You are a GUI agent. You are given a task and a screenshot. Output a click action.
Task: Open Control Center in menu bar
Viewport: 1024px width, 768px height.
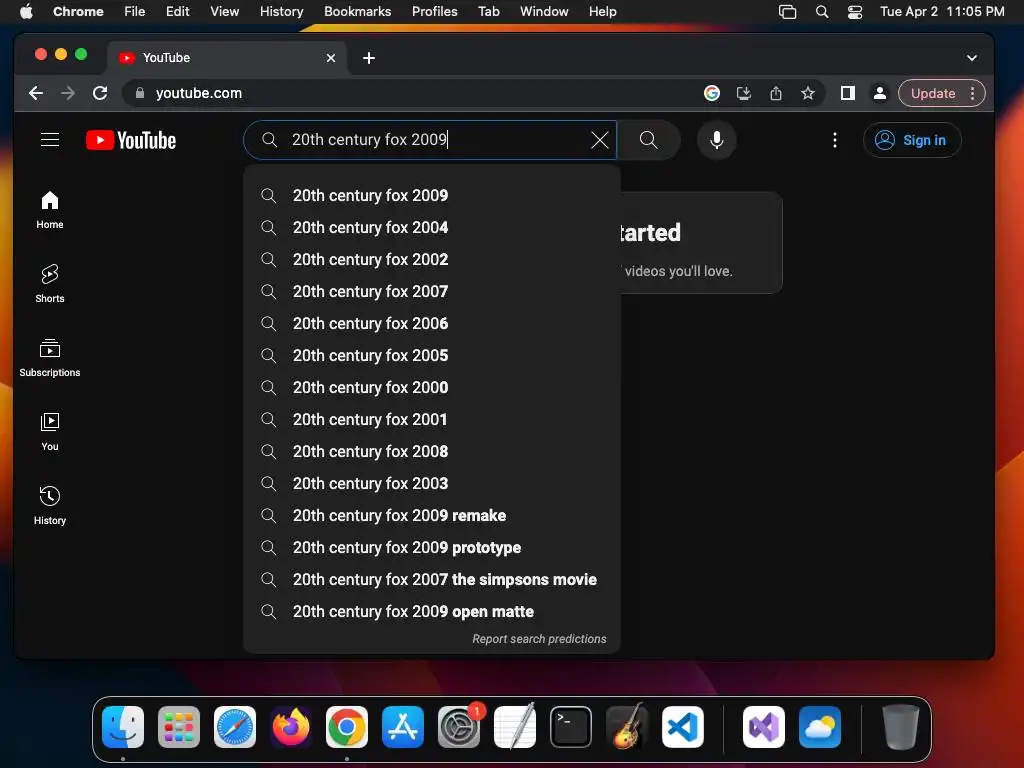point(855,11)
